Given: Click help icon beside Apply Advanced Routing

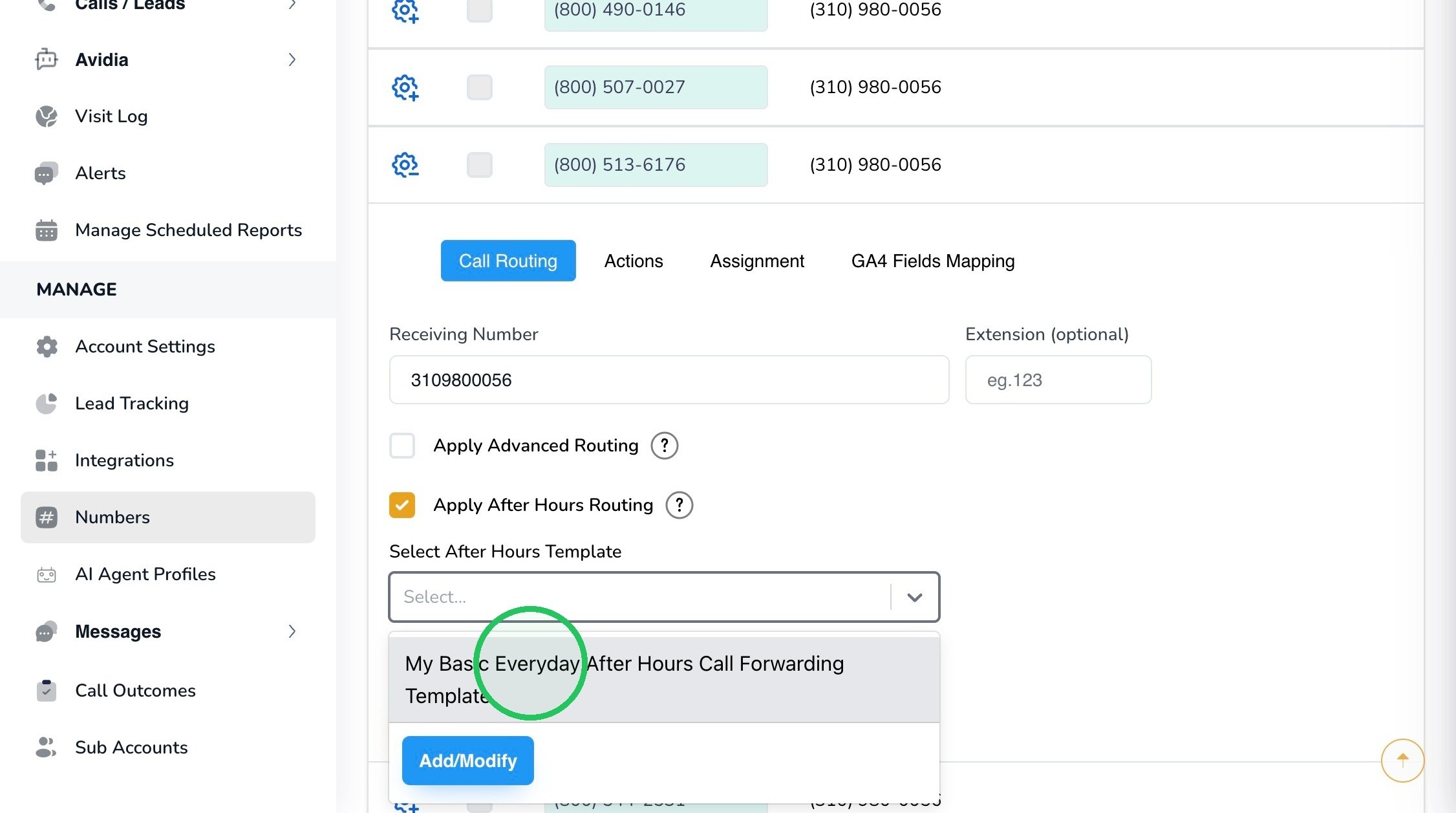Looking at the screenshot, I should tap(665, 446).
